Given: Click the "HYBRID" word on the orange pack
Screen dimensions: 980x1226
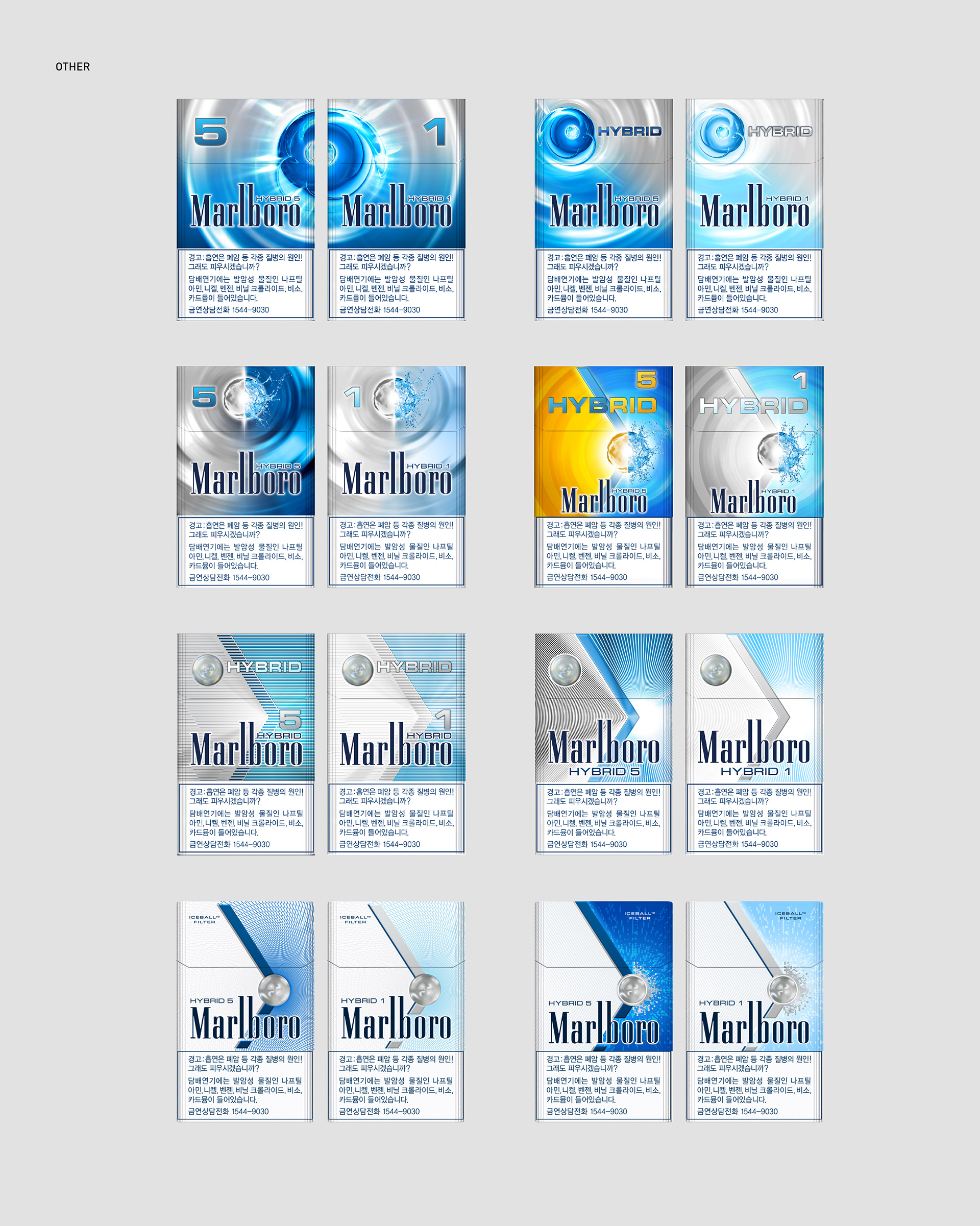Looking at the screenshot, I should coord(602,405).
